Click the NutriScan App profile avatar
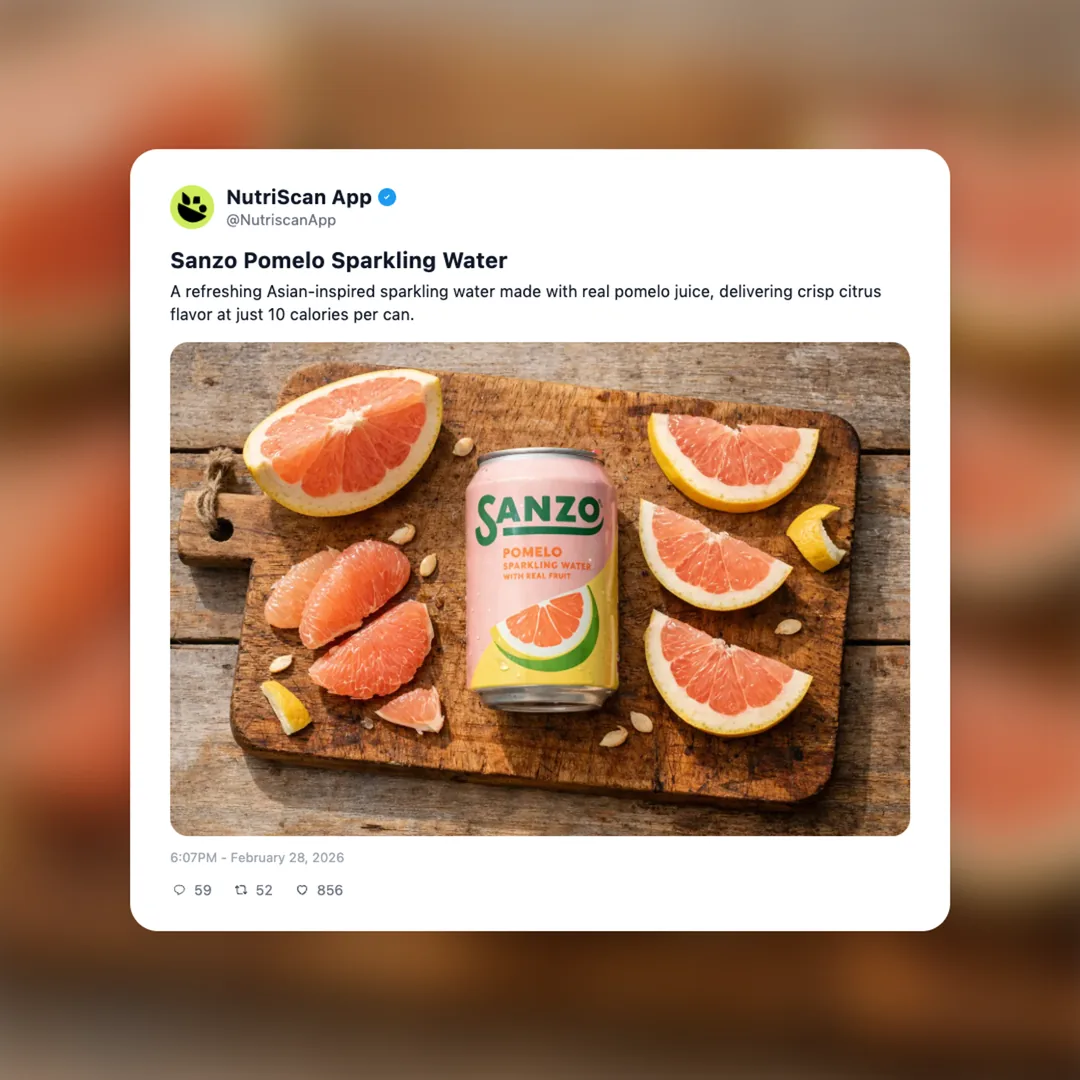This screenshot has width=1080, height=1080. (192, 207)
